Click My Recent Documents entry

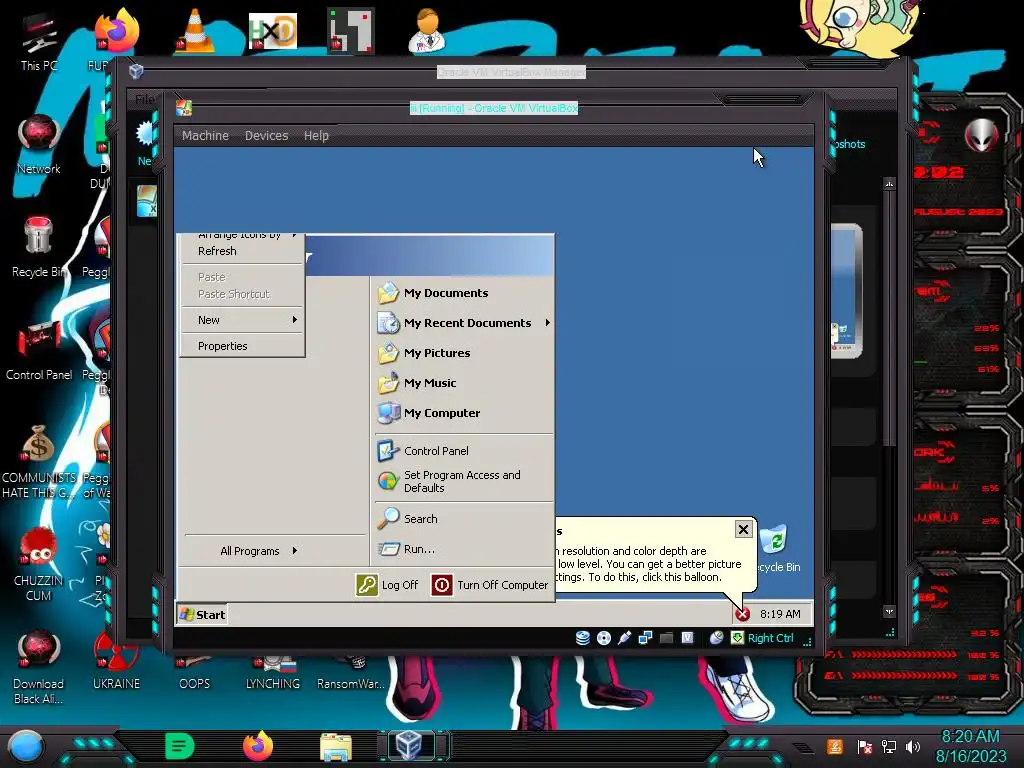pyautogui.click(x=464, y=323)
